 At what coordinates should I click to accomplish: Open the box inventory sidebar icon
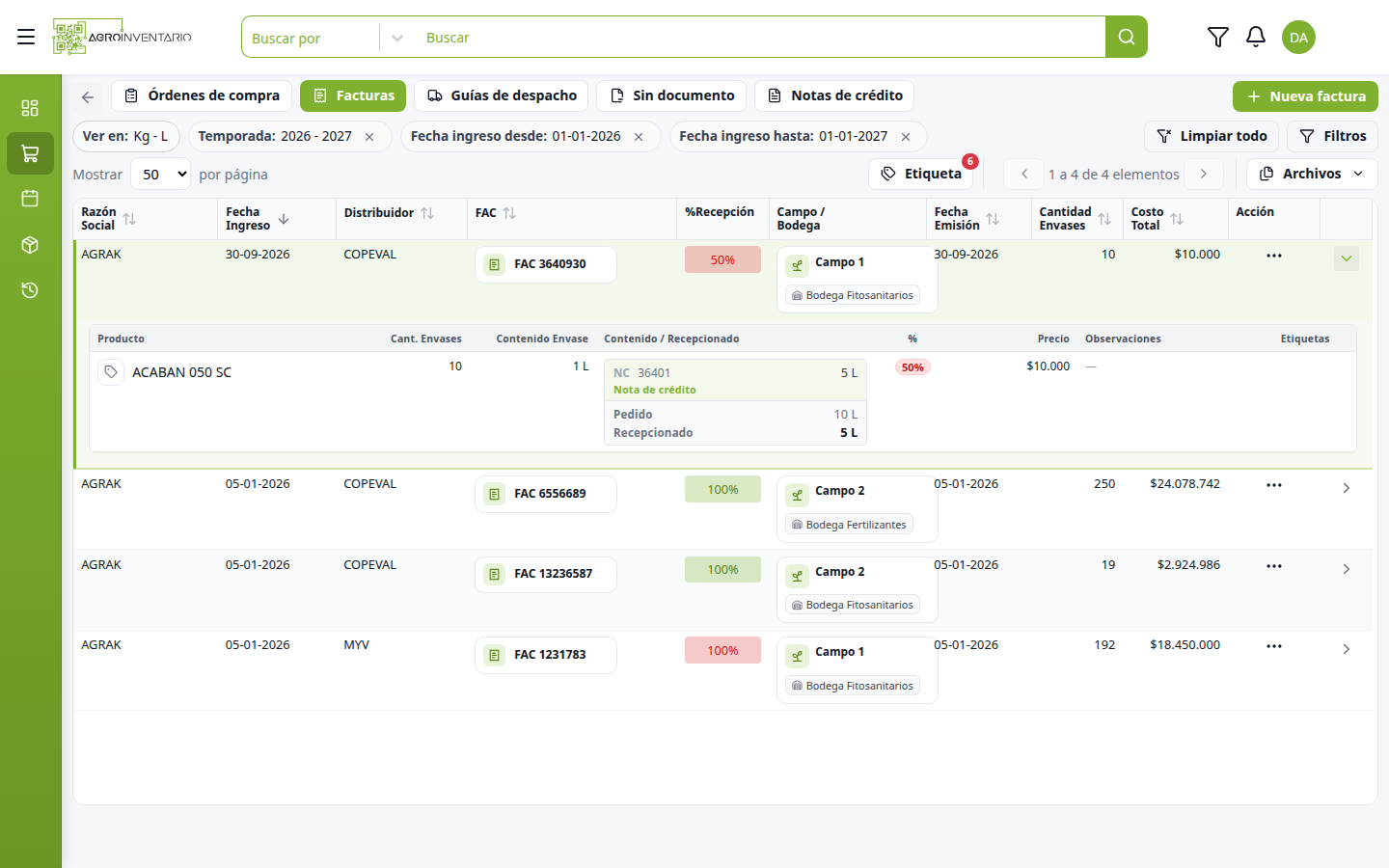[30, 244]
